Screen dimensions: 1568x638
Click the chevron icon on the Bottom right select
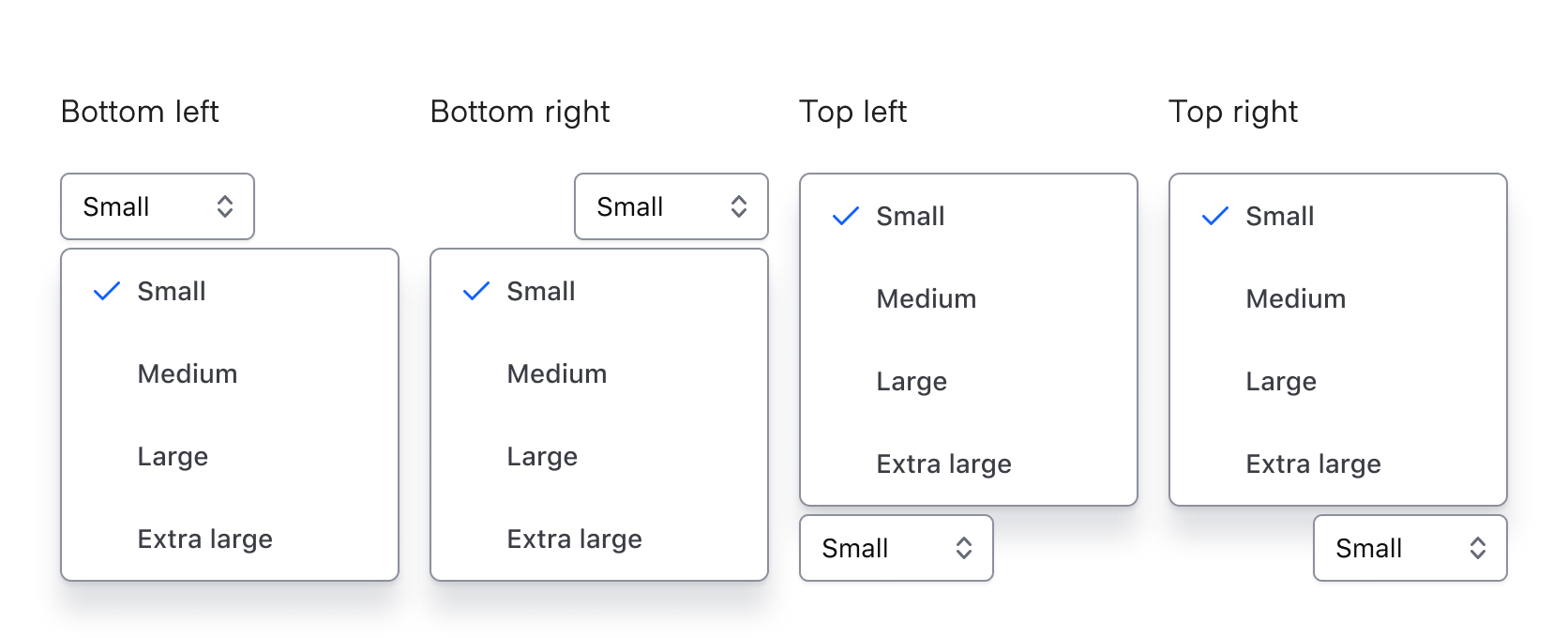click(x=738, y=206)
